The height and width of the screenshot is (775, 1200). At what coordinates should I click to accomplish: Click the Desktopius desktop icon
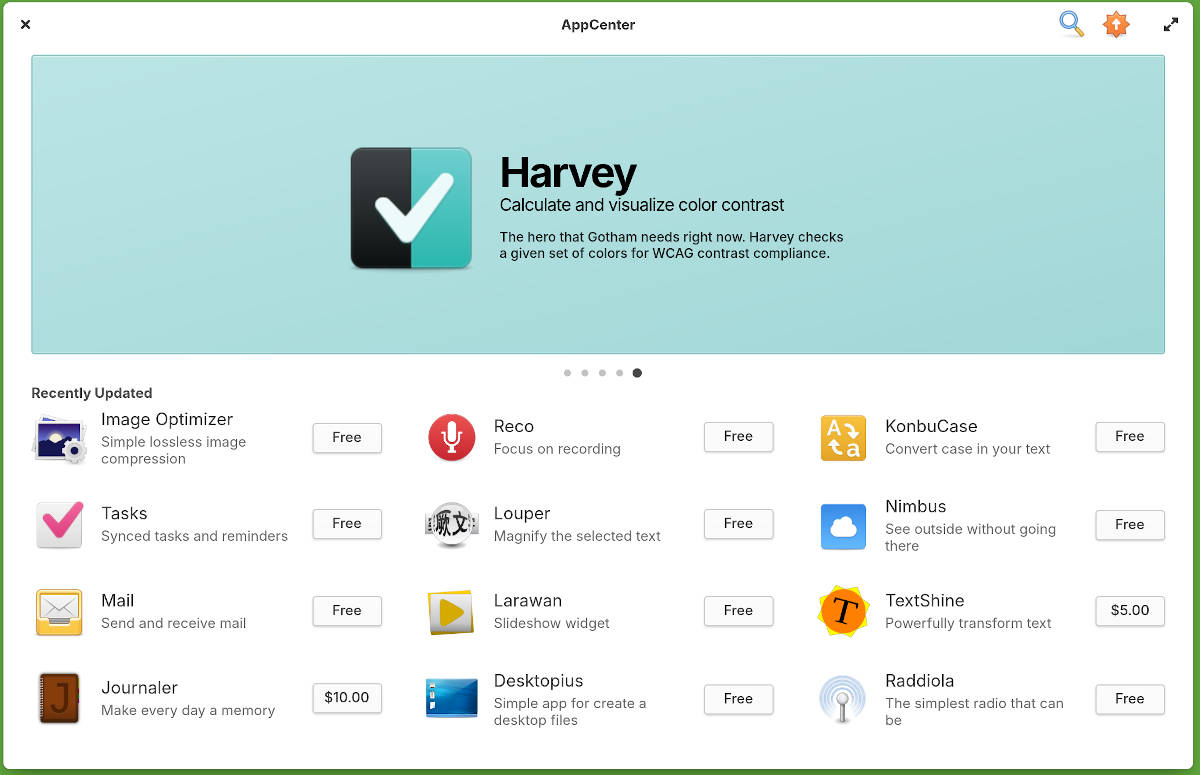coord(451,698)
